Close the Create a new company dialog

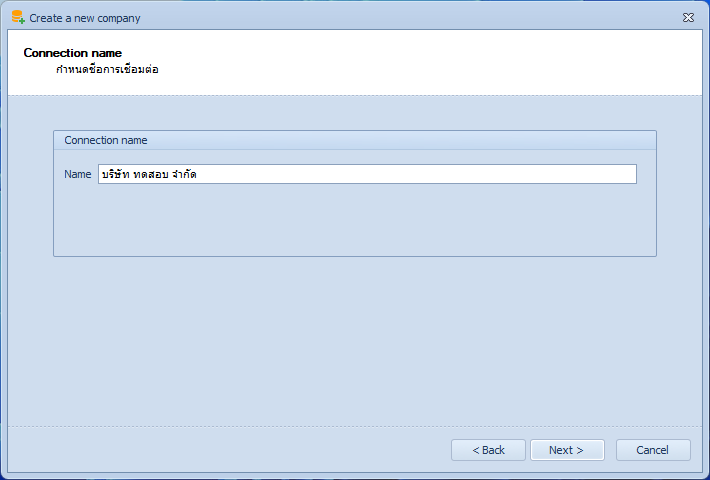pyautogui.click(x=688, y=18)
